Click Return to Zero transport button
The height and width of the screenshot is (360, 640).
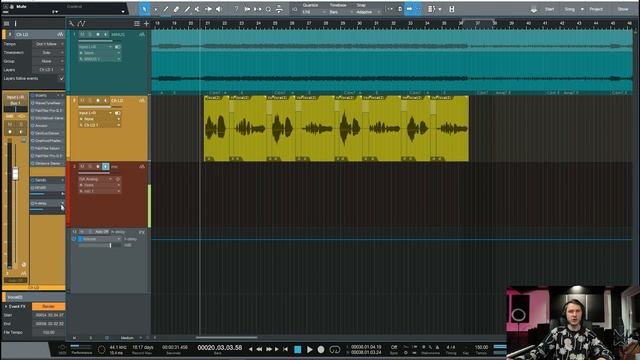285,349
